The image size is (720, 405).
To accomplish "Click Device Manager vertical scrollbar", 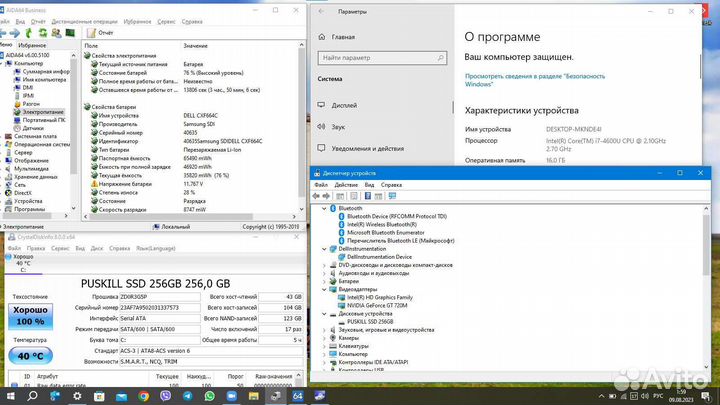I will [x=706, y=246].
